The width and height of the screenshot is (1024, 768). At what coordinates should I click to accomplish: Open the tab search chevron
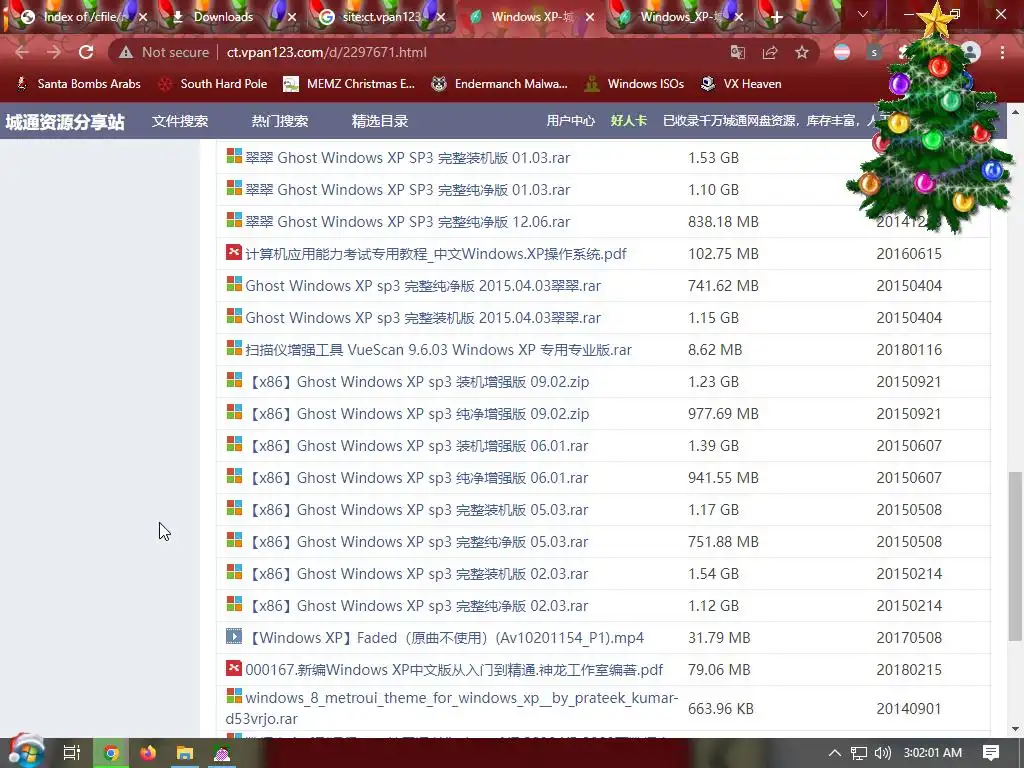[863, 14]
